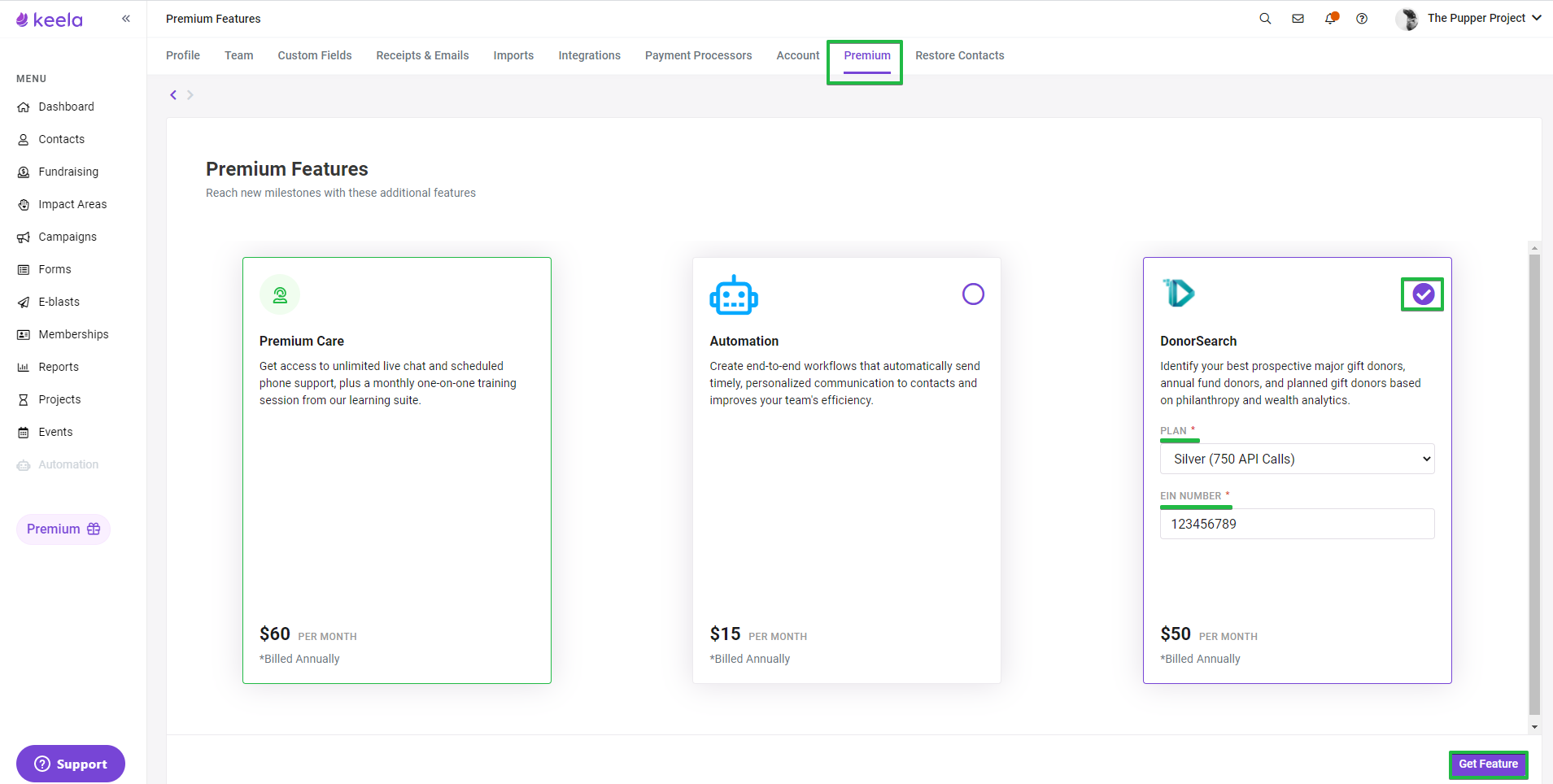Screen dimensions: 1553x784
Task: Switch to Payment Processors tab
Action: click(698, 55)
